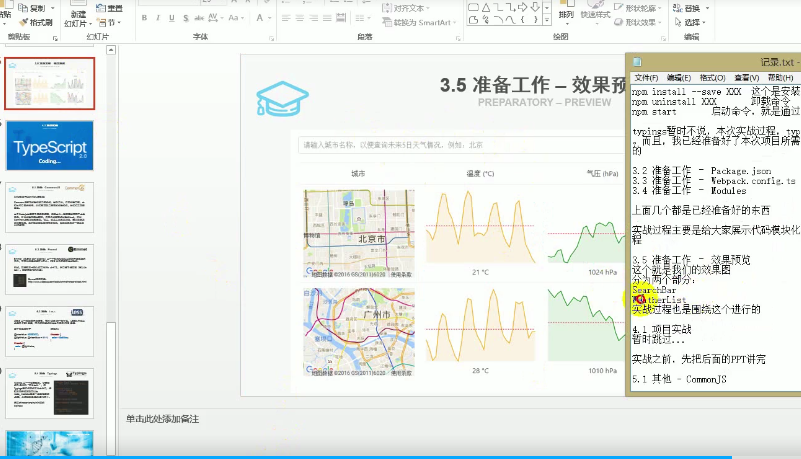Click the Copy (复制) button
801x459 pixels.
[x=32, y=8]
